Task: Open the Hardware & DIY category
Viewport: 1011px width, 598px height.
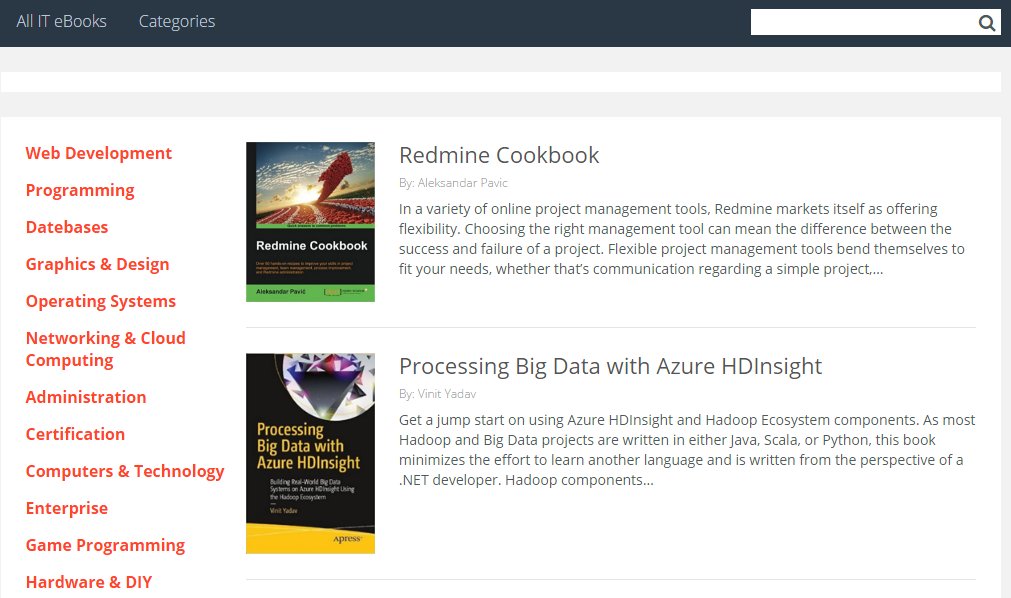Action: [x=89, y=582]
